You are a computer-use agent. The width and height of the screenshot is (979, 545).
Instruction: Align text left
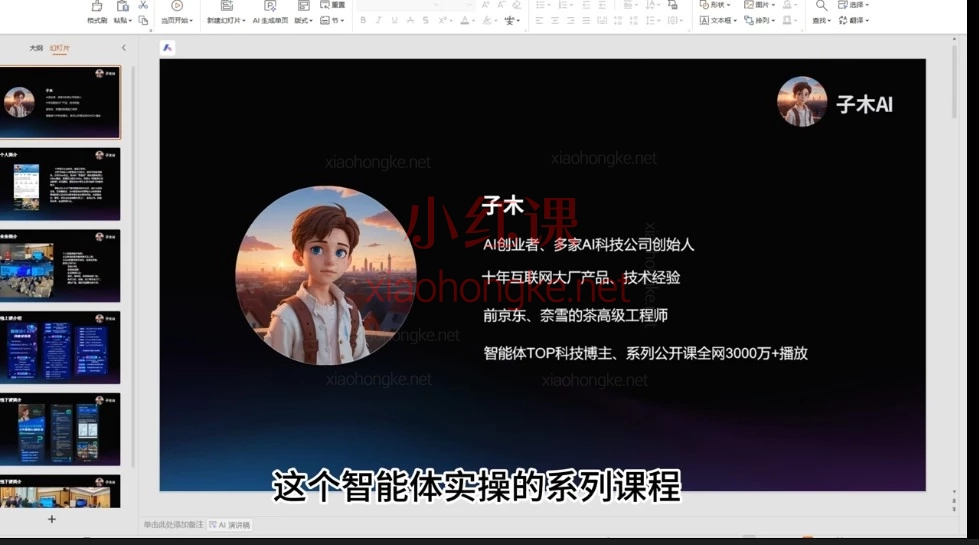click(539, 21)
